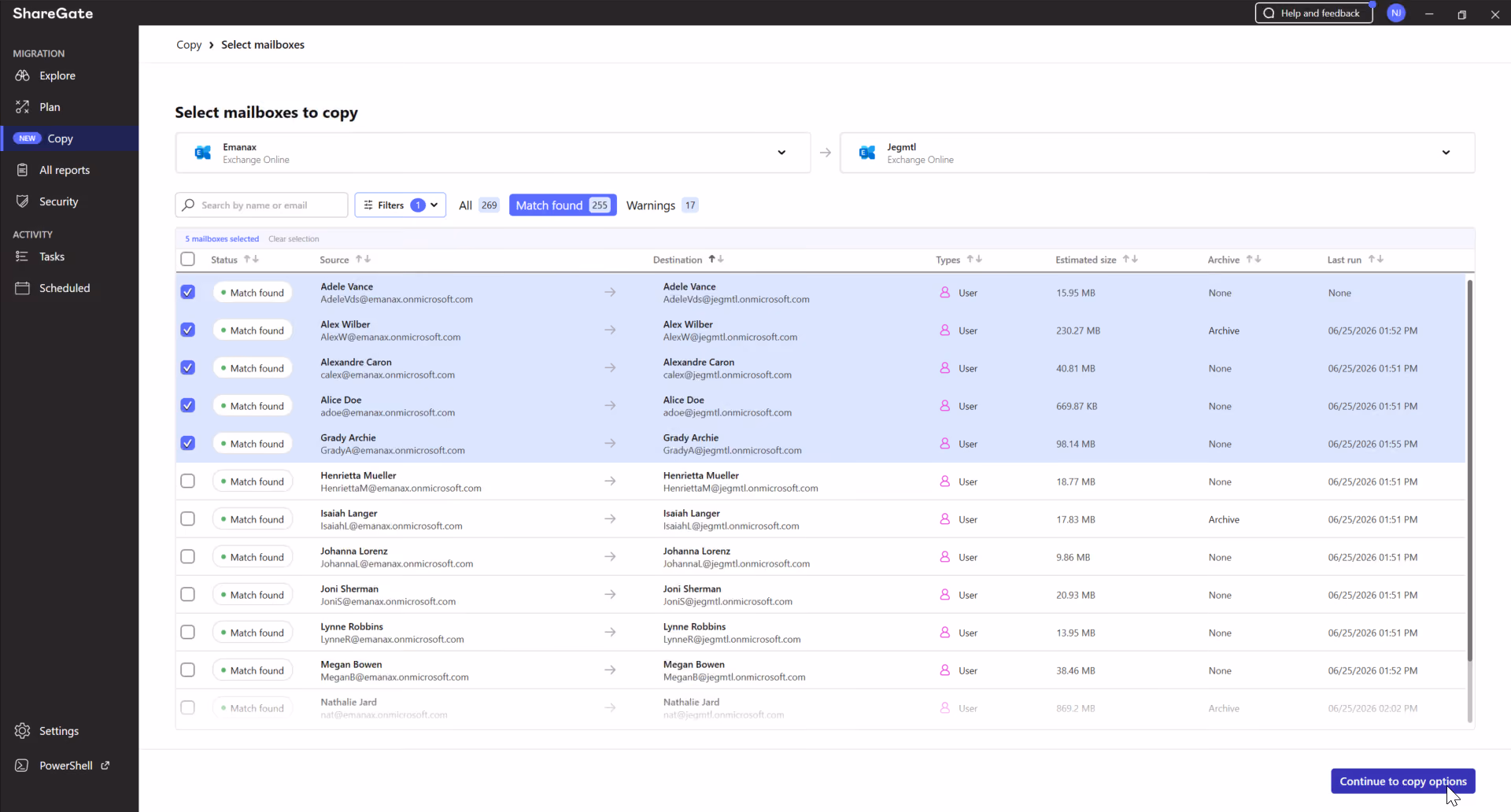1511x812 pixels.
Task: Toggle the select-all header checkbox
Action: coord(187,259)
